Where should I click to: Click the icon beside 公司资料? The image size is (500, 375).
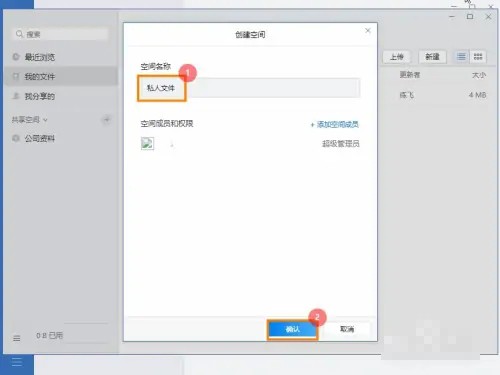(16, 138)
